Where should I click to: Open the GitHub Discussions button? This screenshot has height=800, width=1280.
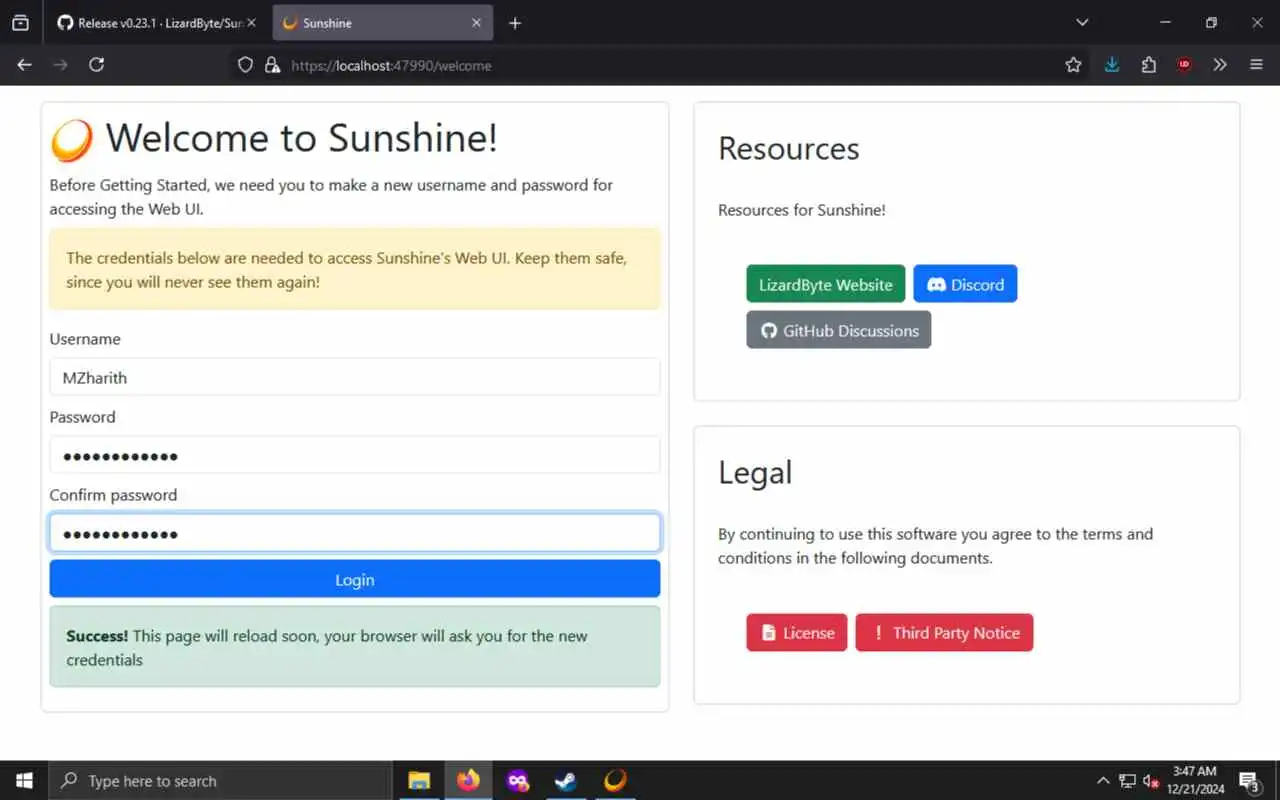[838, 330]
